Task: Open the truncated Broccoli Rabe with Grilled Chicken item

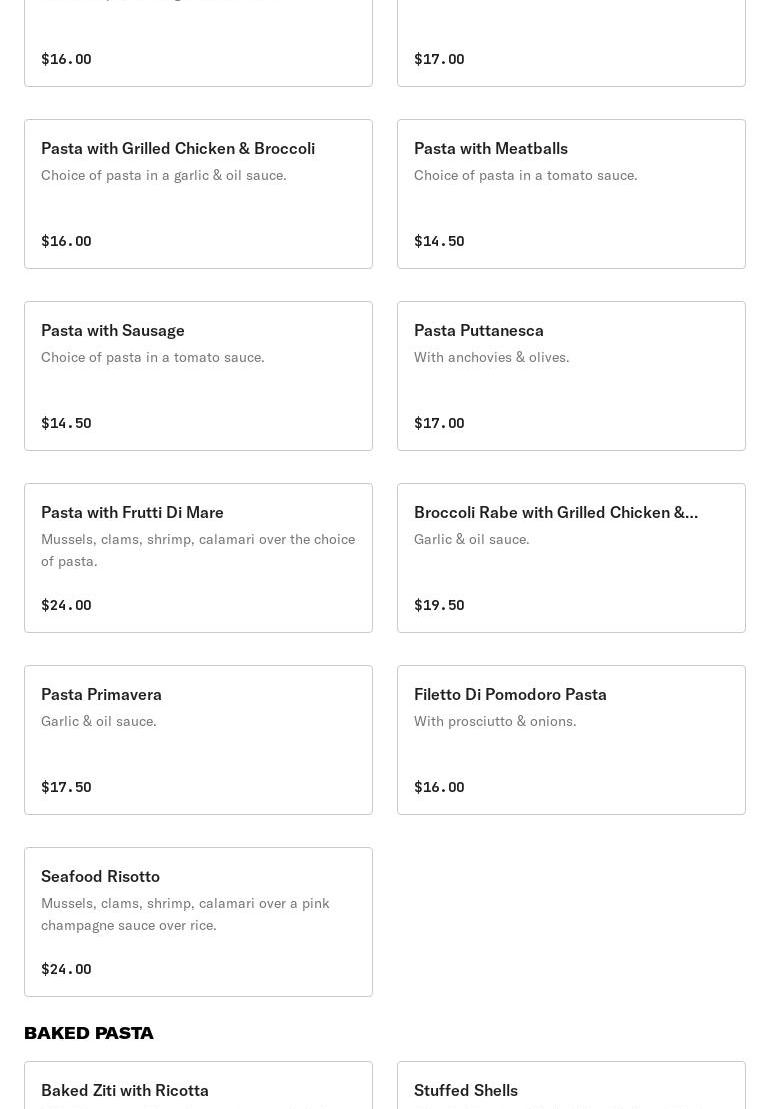Action: click(x=571, y=558)
